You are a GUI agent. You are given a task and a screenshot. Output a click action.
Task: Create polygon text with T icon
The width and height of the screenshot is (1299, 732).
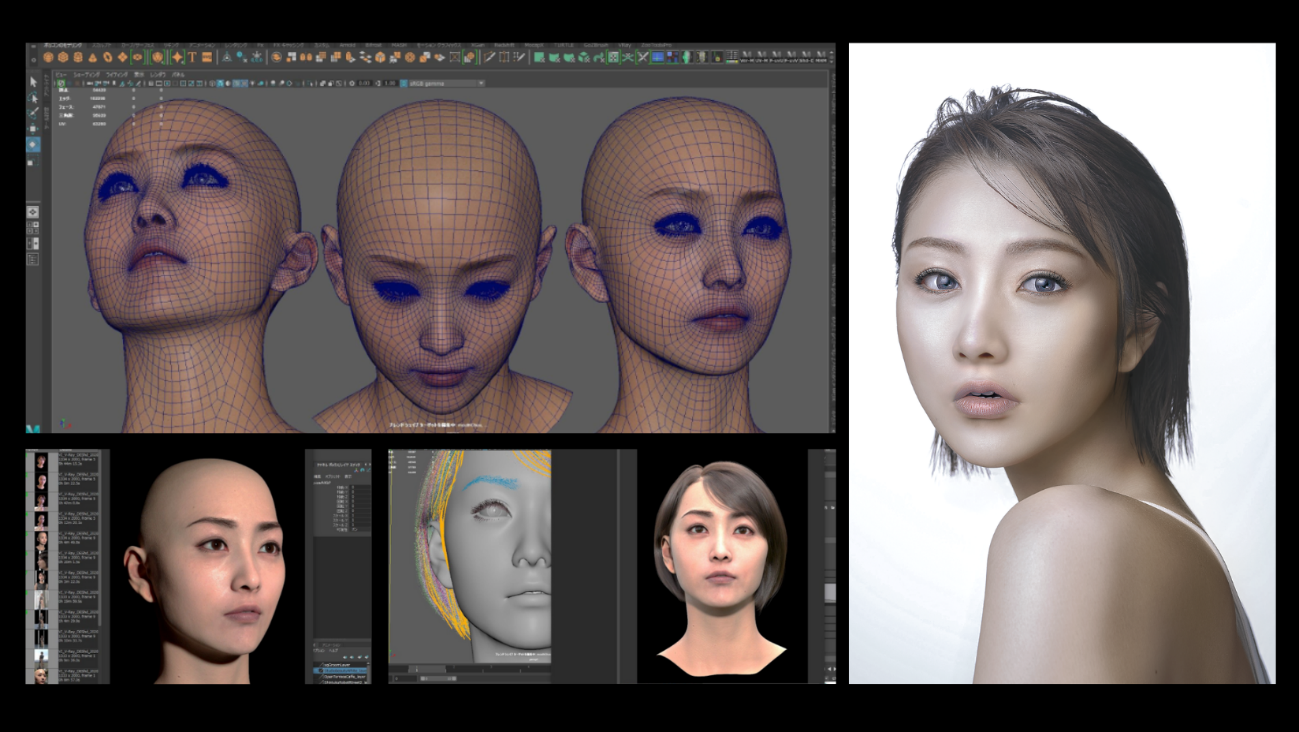tap(192, 57)
